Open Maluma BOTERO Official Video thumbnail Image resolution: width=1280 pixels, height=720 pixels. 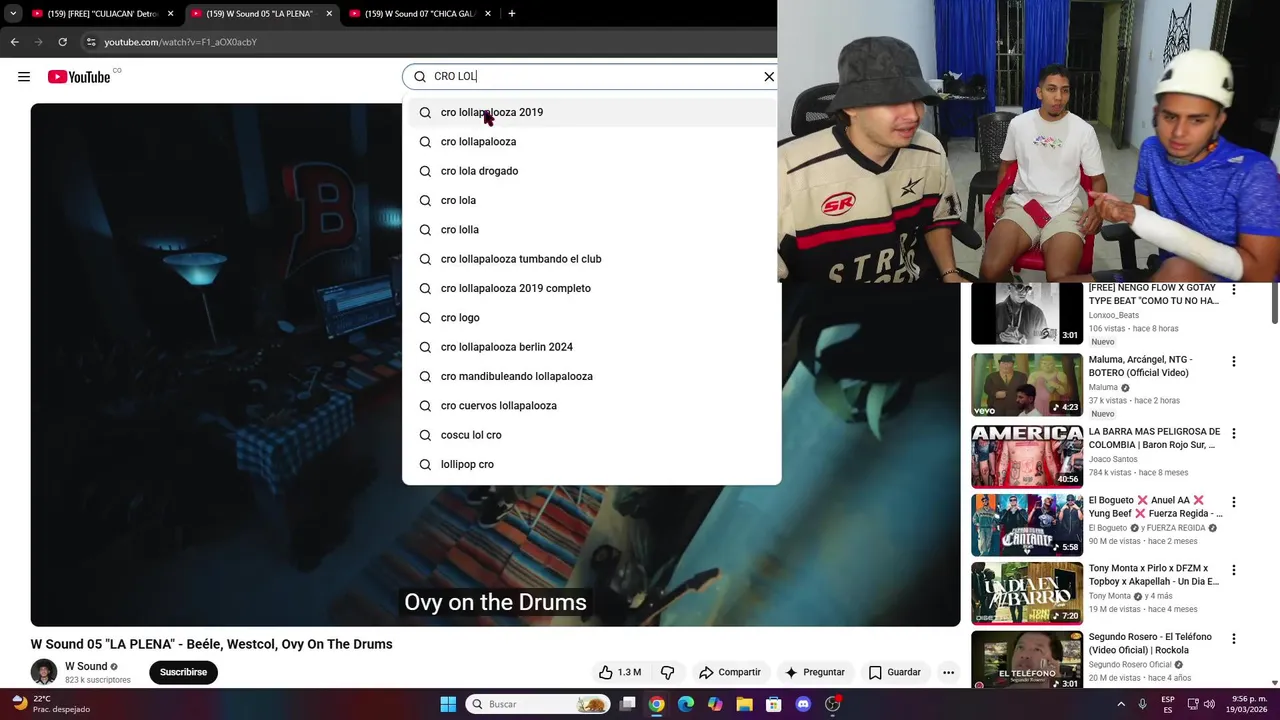coord(1027,385)
